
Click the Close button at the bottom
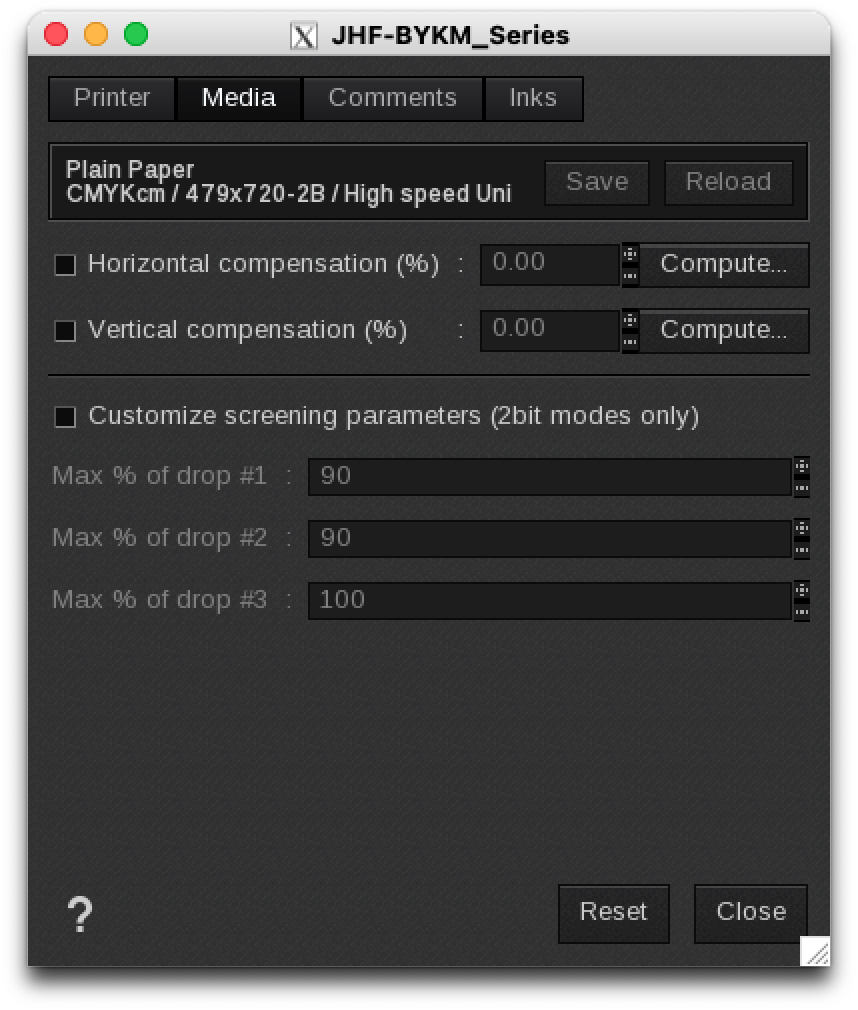pos(751,912)
